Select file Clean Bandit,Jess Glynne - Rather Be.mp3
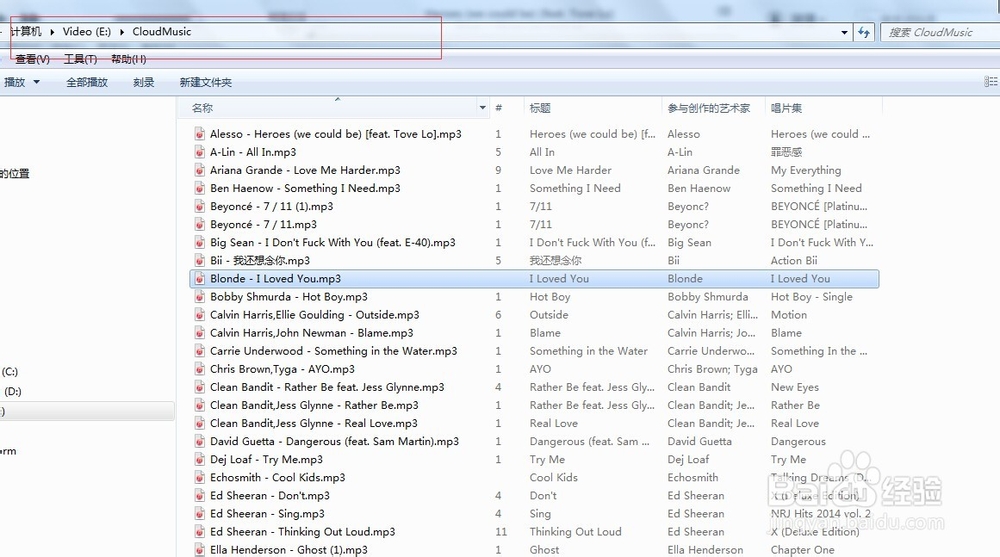 314,405
